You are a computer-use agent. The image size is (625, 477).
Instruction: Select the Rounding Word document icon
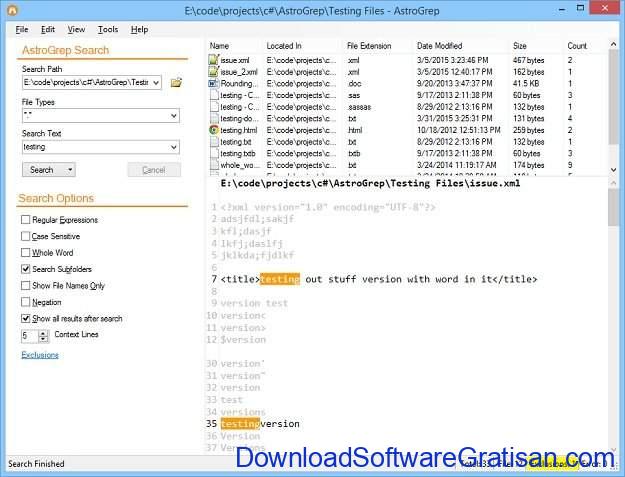pyautogui.click(x=214, y=83)
